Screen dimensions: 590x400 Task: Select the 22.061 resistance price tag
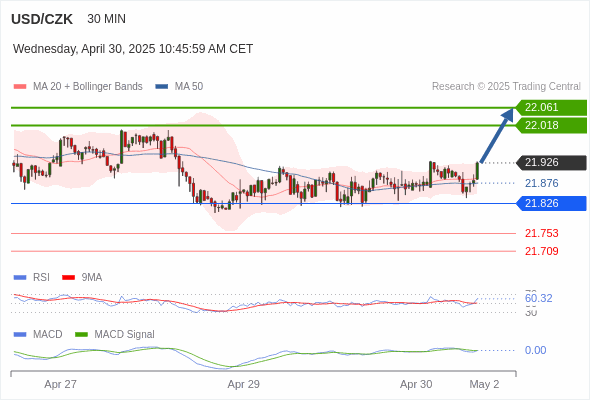coord(551,108)
